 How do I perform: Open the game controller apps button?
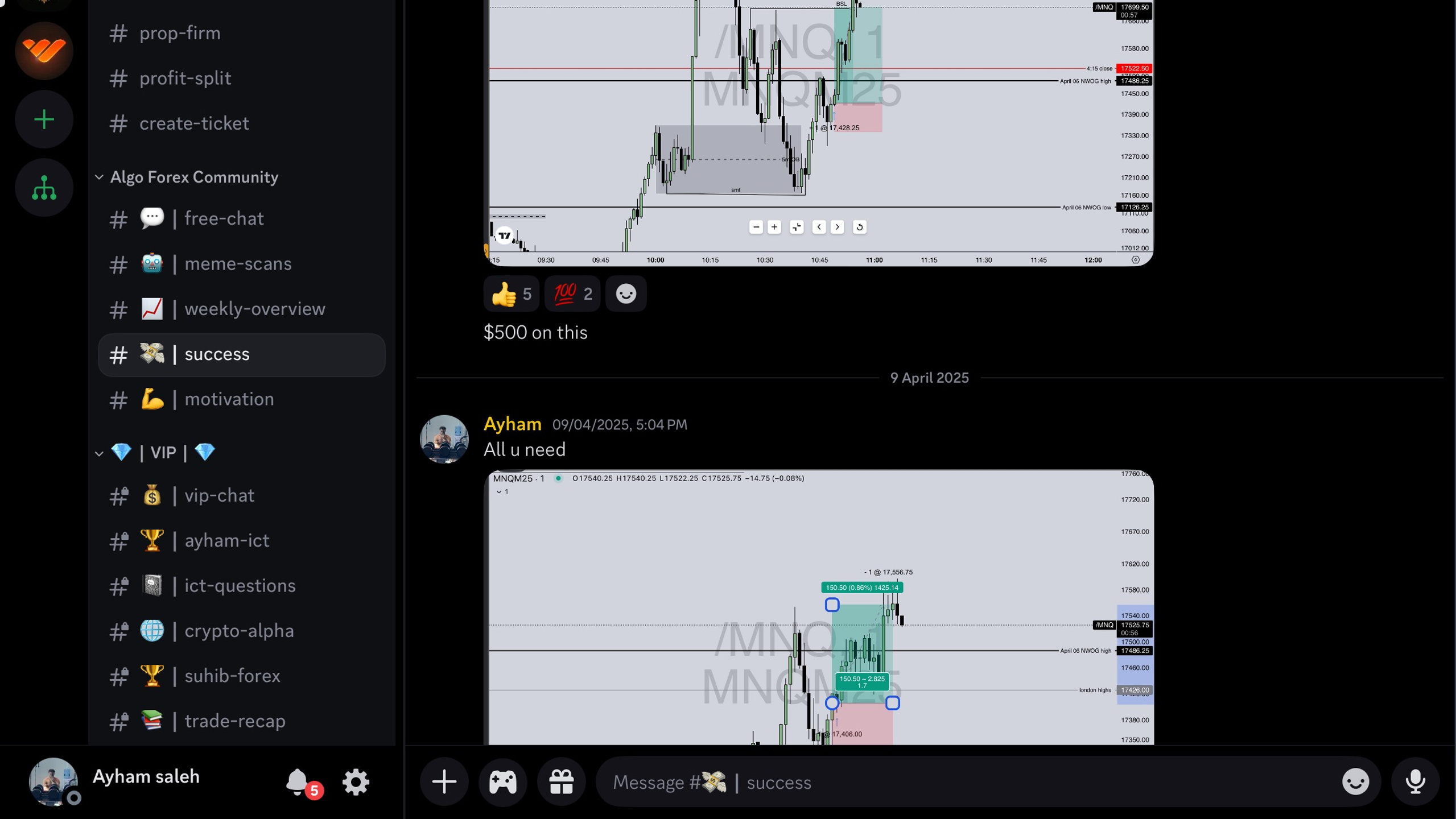pos(503,782)
